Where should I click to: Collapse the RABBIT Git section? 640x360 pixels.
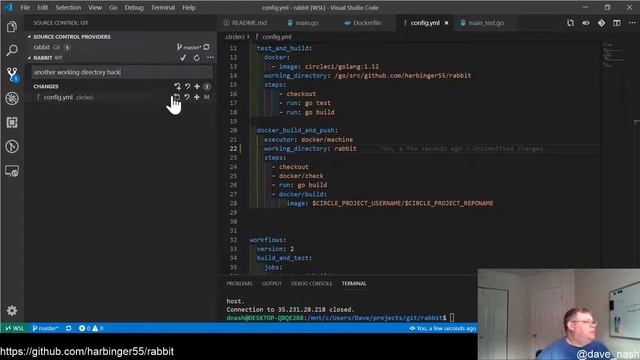coord(45,58)
